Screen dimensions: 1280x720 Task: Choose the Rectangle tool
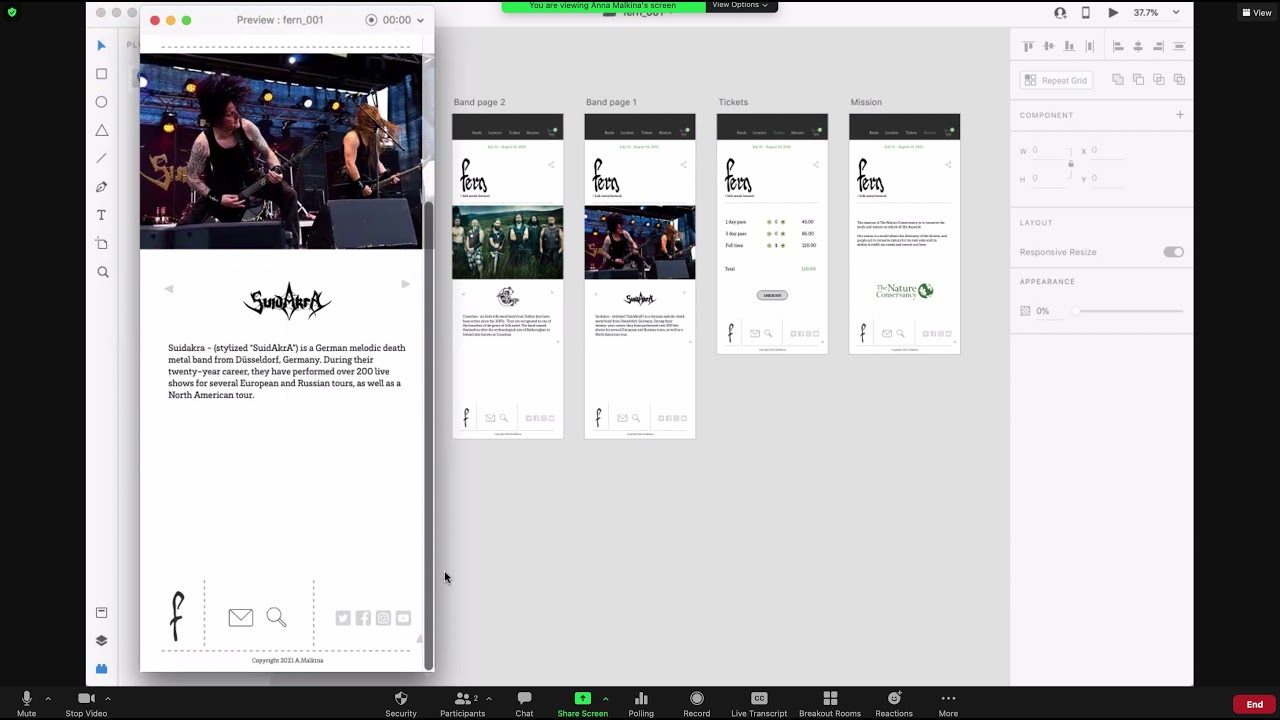pos(101,74)
